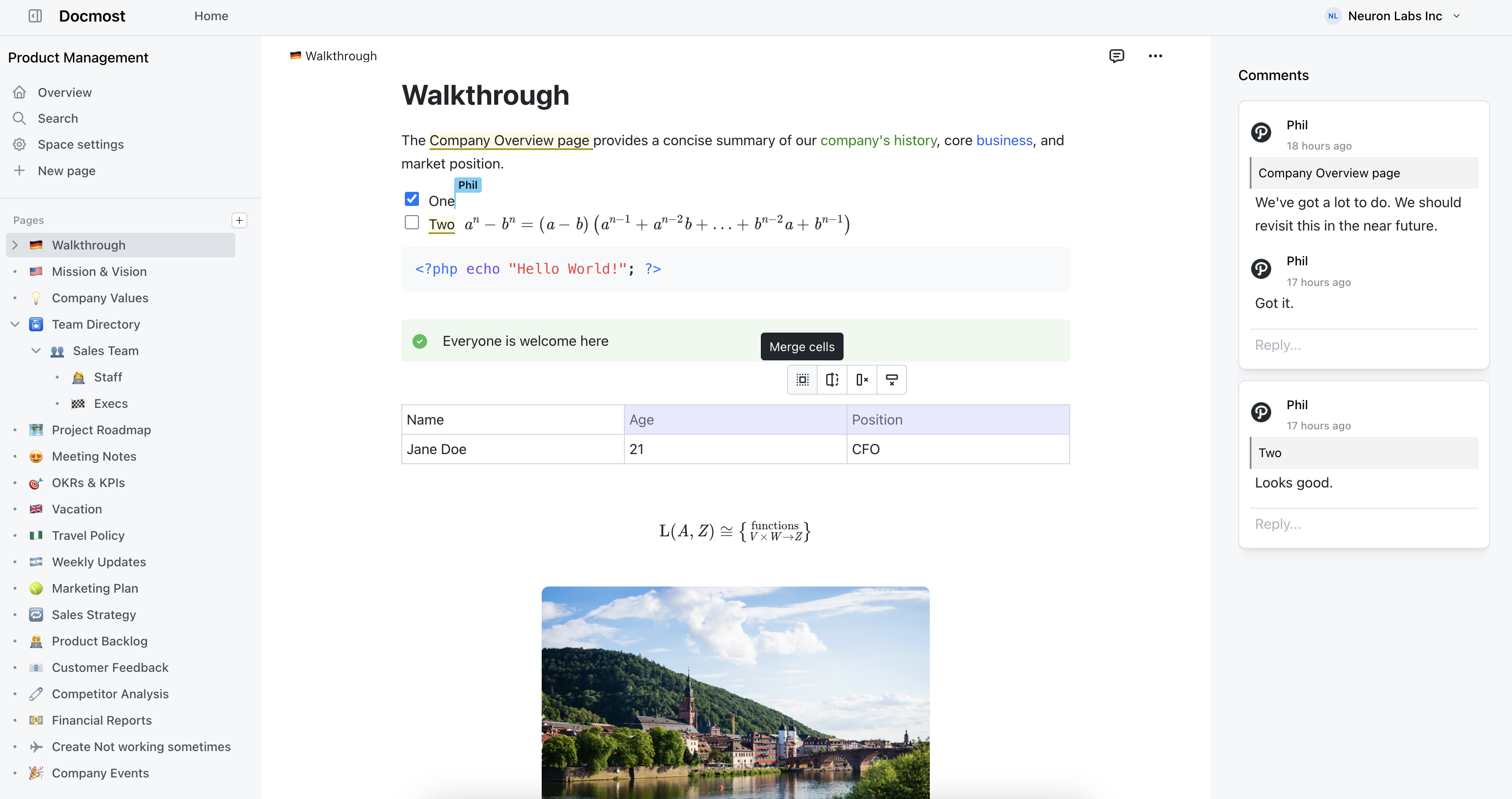Click the three-dot overflow menu icon
The image size is (1512, 799).
pos(1155,55)
